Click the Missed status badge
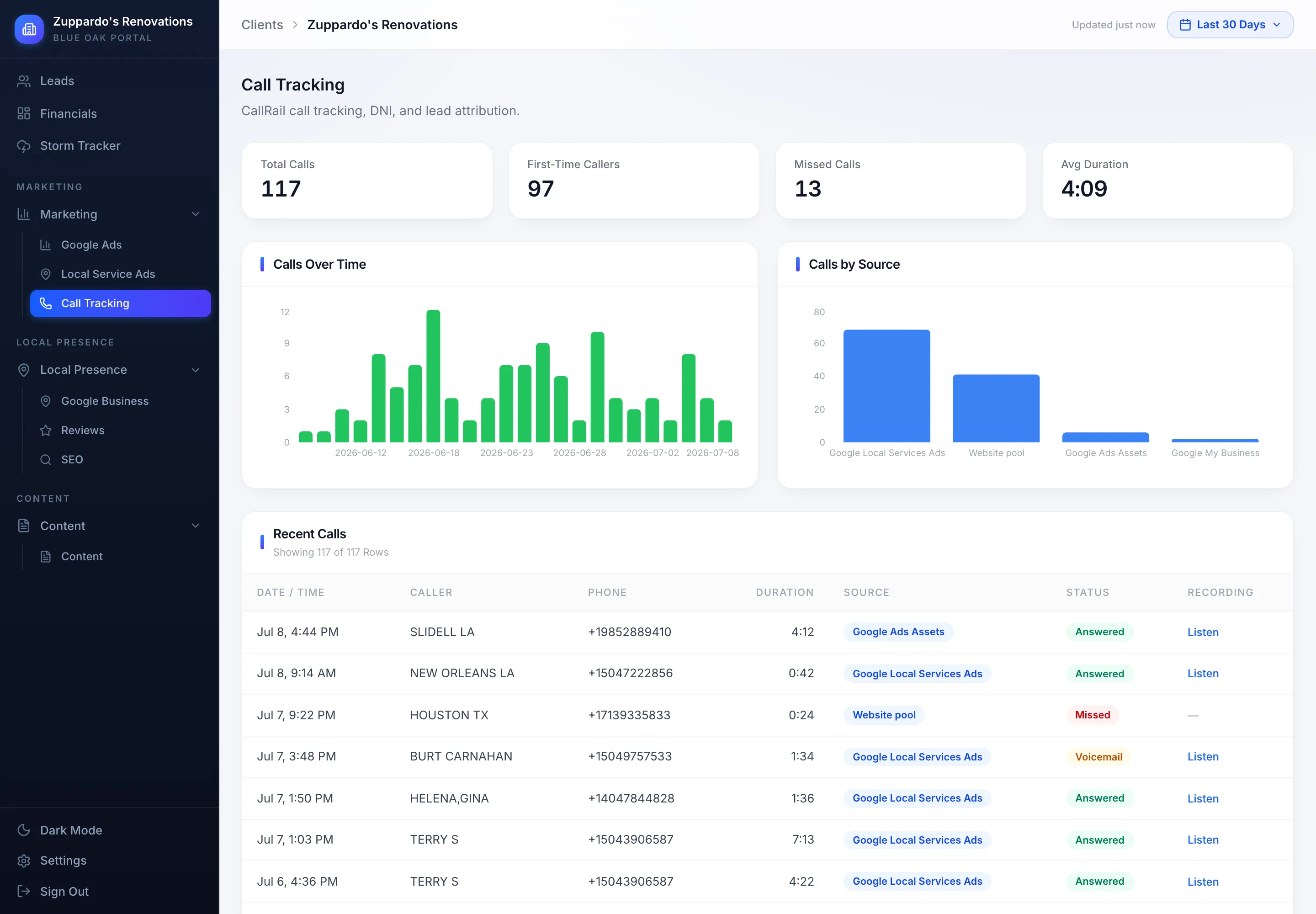Screen dimensions: 1316x914 pos(1092,715)
